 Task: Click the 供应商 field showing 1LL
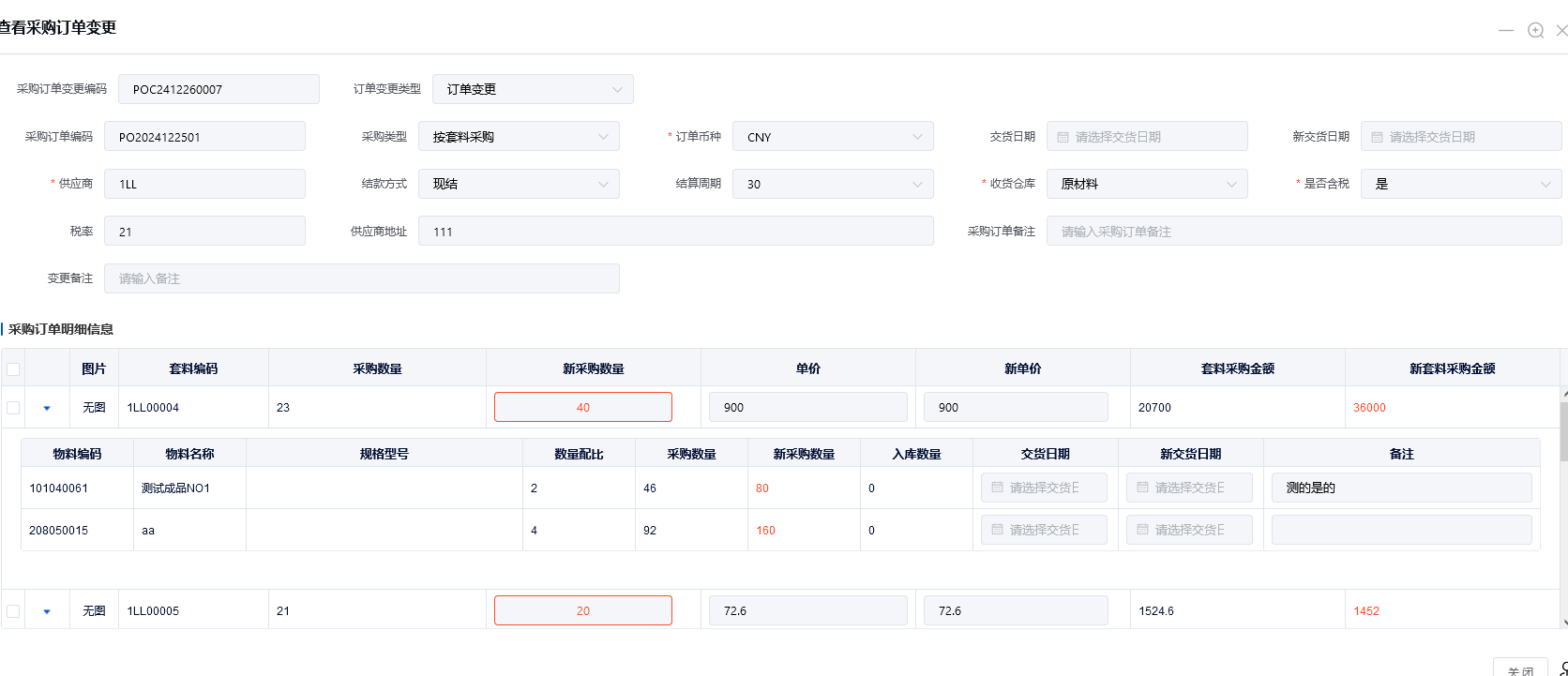click(x=204, y=184)
